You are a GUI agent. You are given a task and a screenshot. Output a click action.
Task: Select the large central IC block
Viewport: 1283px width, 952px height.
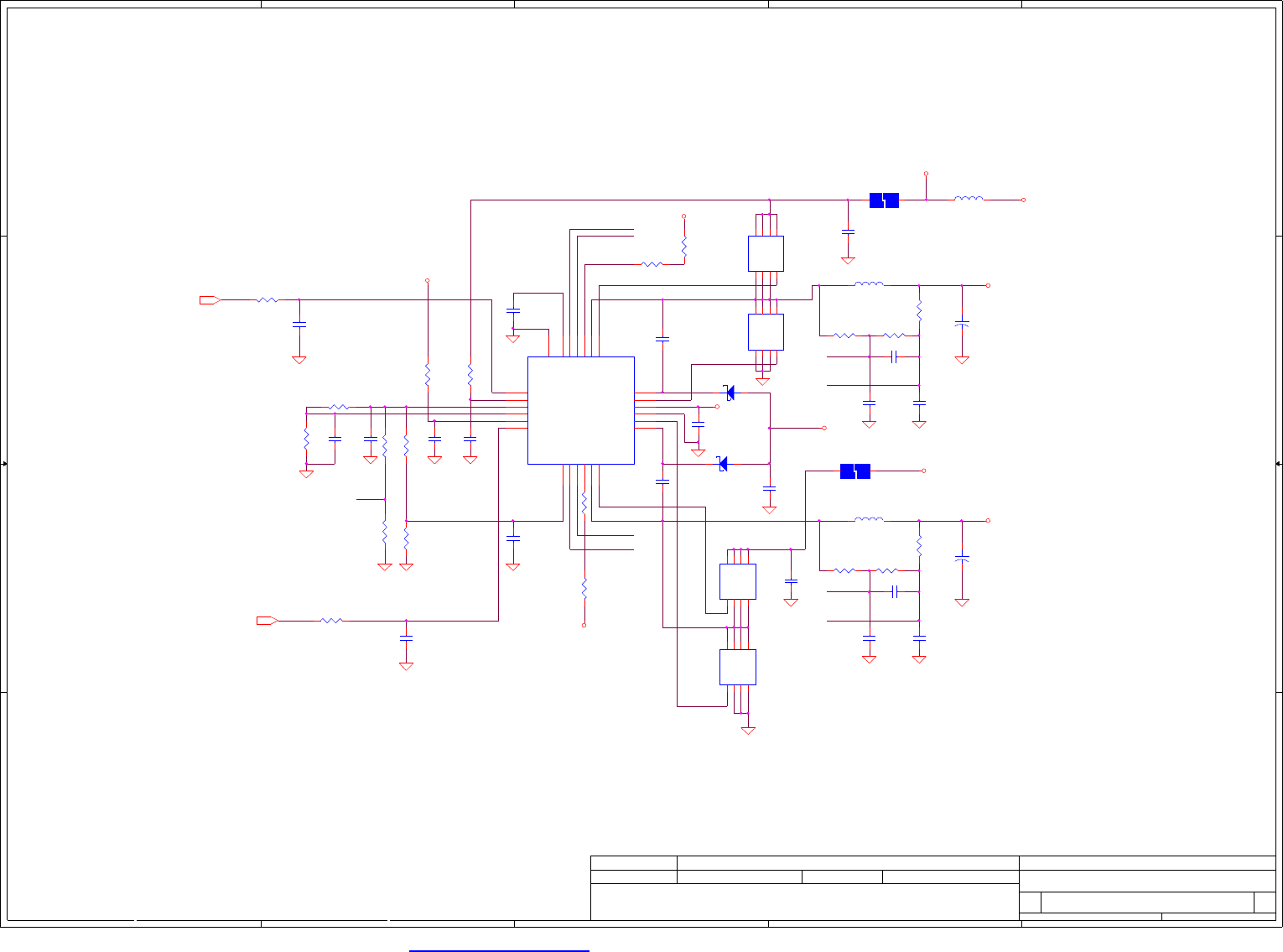tap(580, 410)
